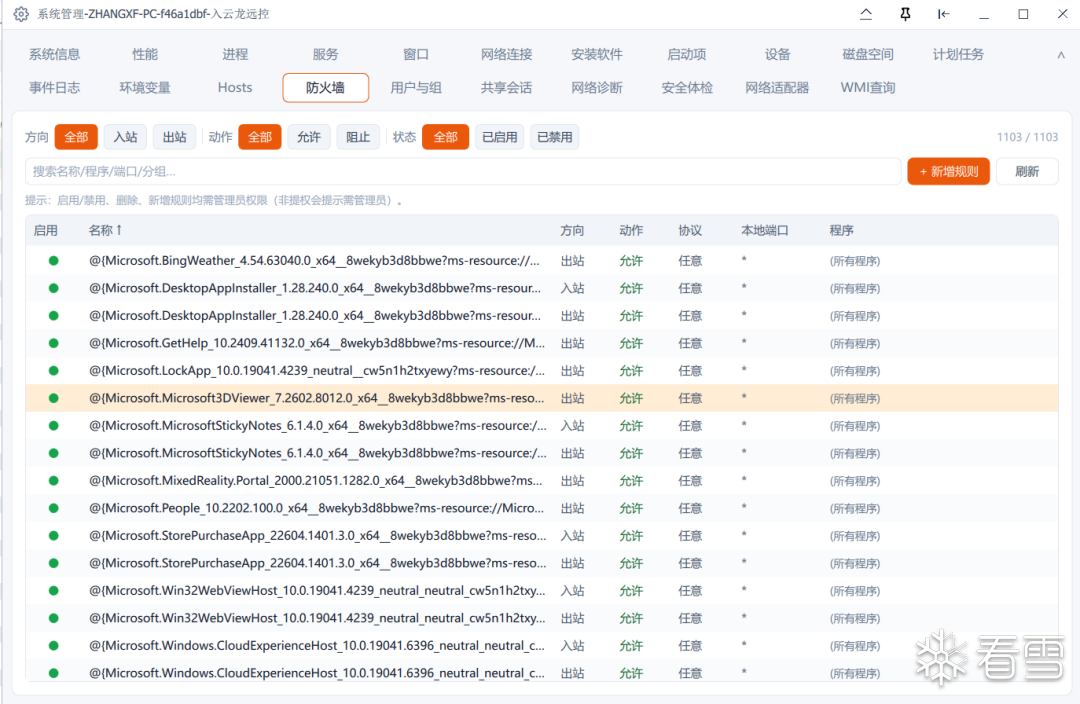Screen dimensions: 1080x704
Task: Select the 防火墙 tab
Action: tap(325, 87)
